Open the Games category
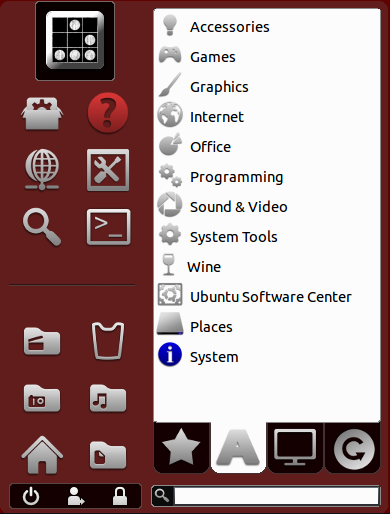The height and width of the screenshot is (514, 390). tap(267, 57)
